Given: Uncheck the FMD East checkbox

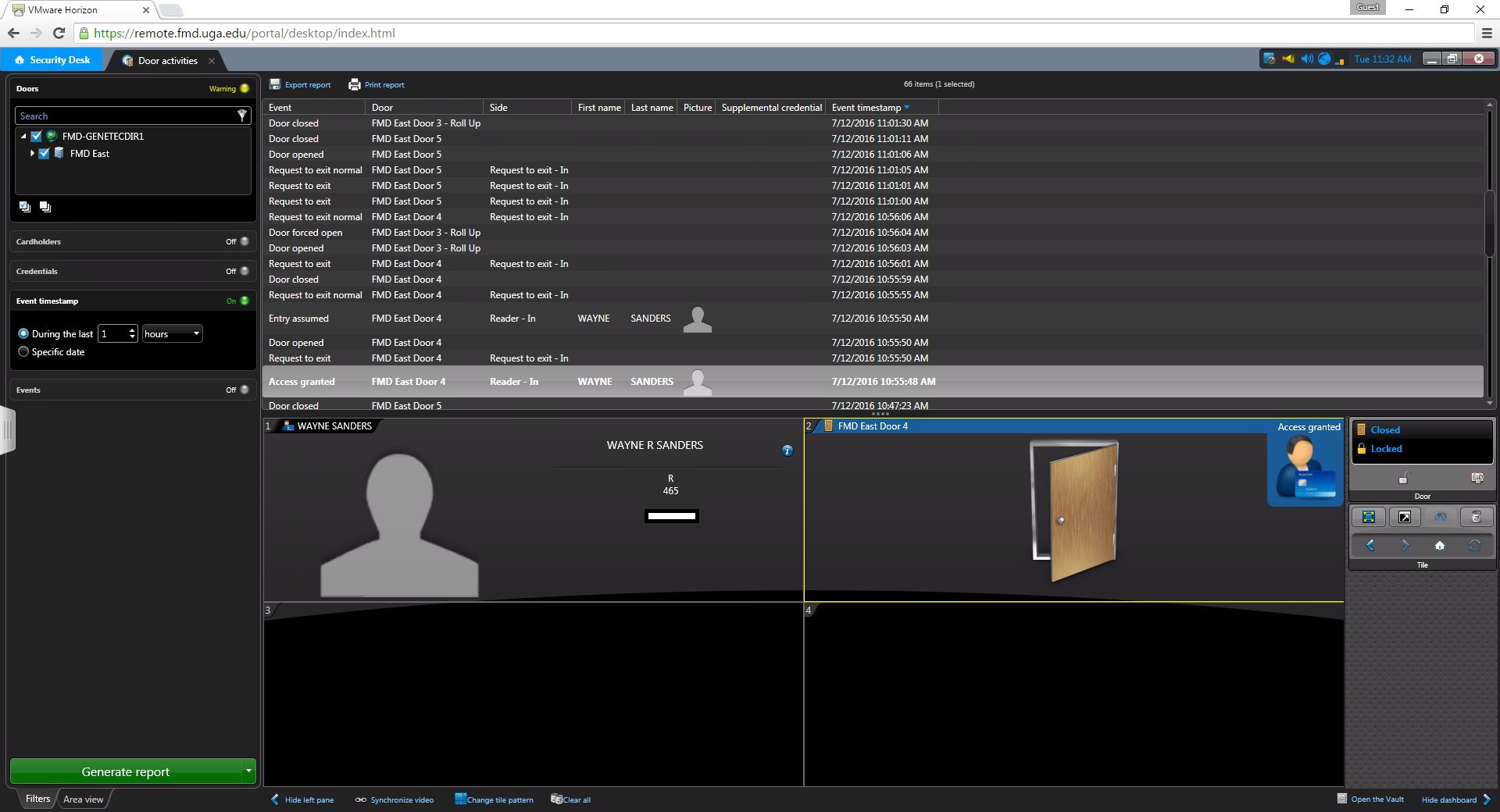Looking at the screenshot, I should tap(45, 154).
